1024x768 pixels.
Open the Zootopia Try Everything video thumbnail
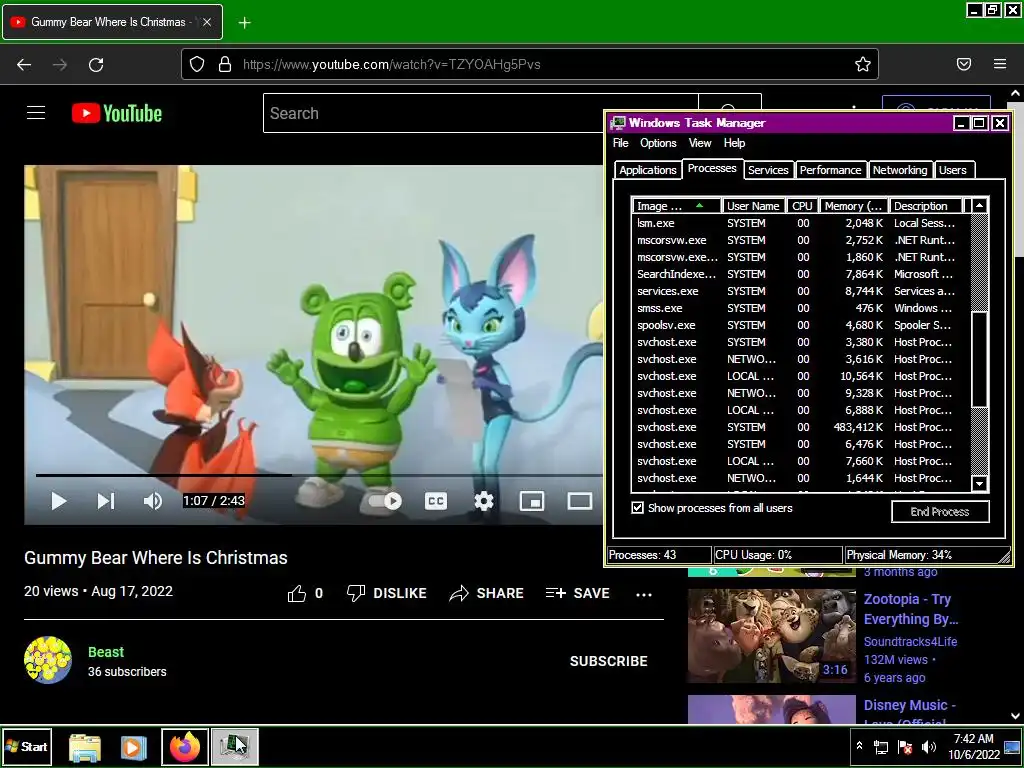[x=771, y=635]
